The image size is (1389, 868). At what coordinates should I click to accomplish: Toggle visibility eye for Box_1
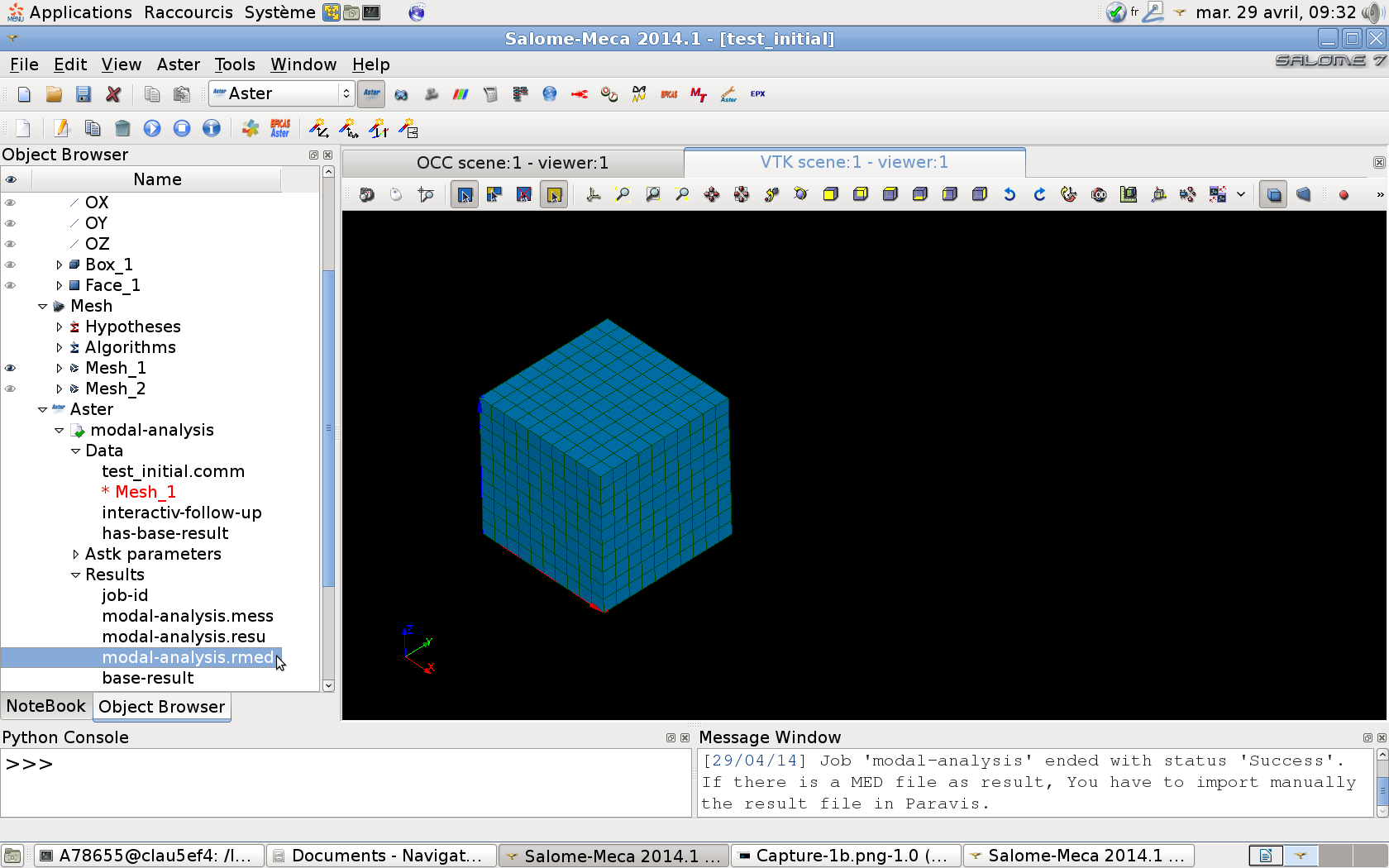(x=11, y=265)
